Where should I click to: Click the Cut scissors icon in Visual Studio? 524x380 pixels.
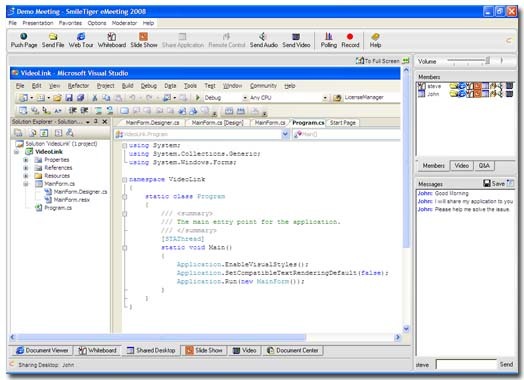(95, 98)
